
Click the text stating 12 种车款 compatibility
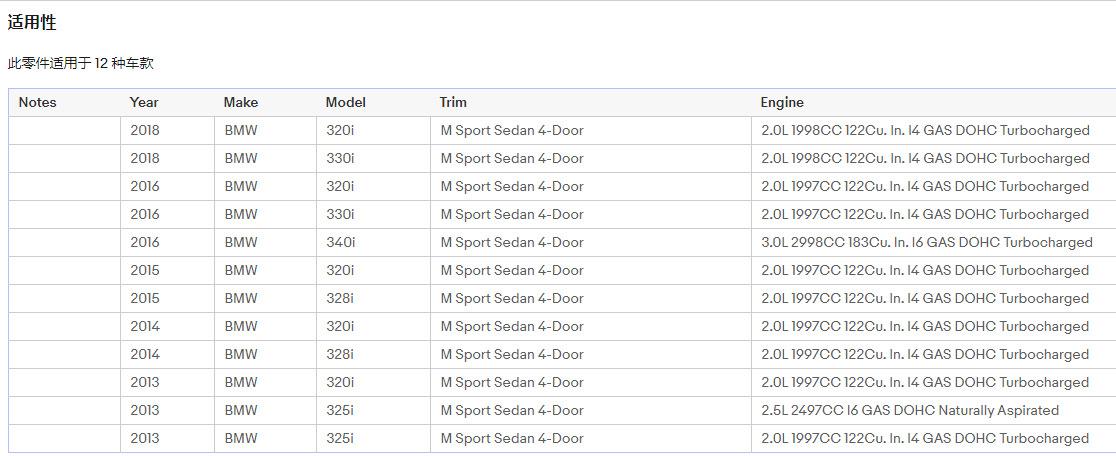click(80, 63)
